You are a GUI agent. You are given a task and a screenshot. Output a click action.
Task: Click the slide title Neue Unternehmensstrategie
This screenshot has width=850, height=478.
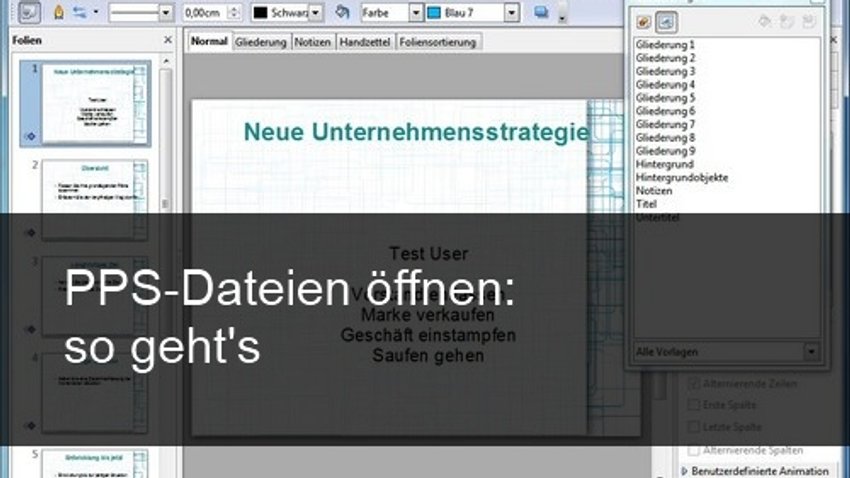click(x=416, y=132)
